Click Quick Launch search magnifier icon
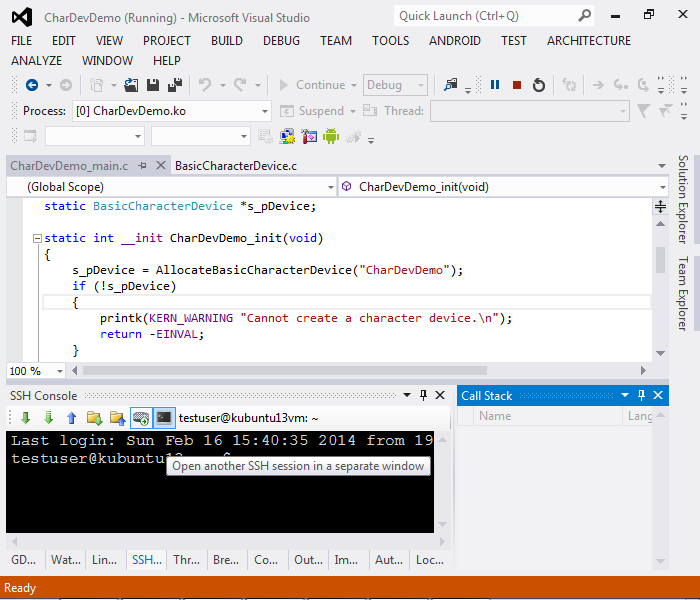The height and width of the screenshot is (600, 700). [584, 16]
